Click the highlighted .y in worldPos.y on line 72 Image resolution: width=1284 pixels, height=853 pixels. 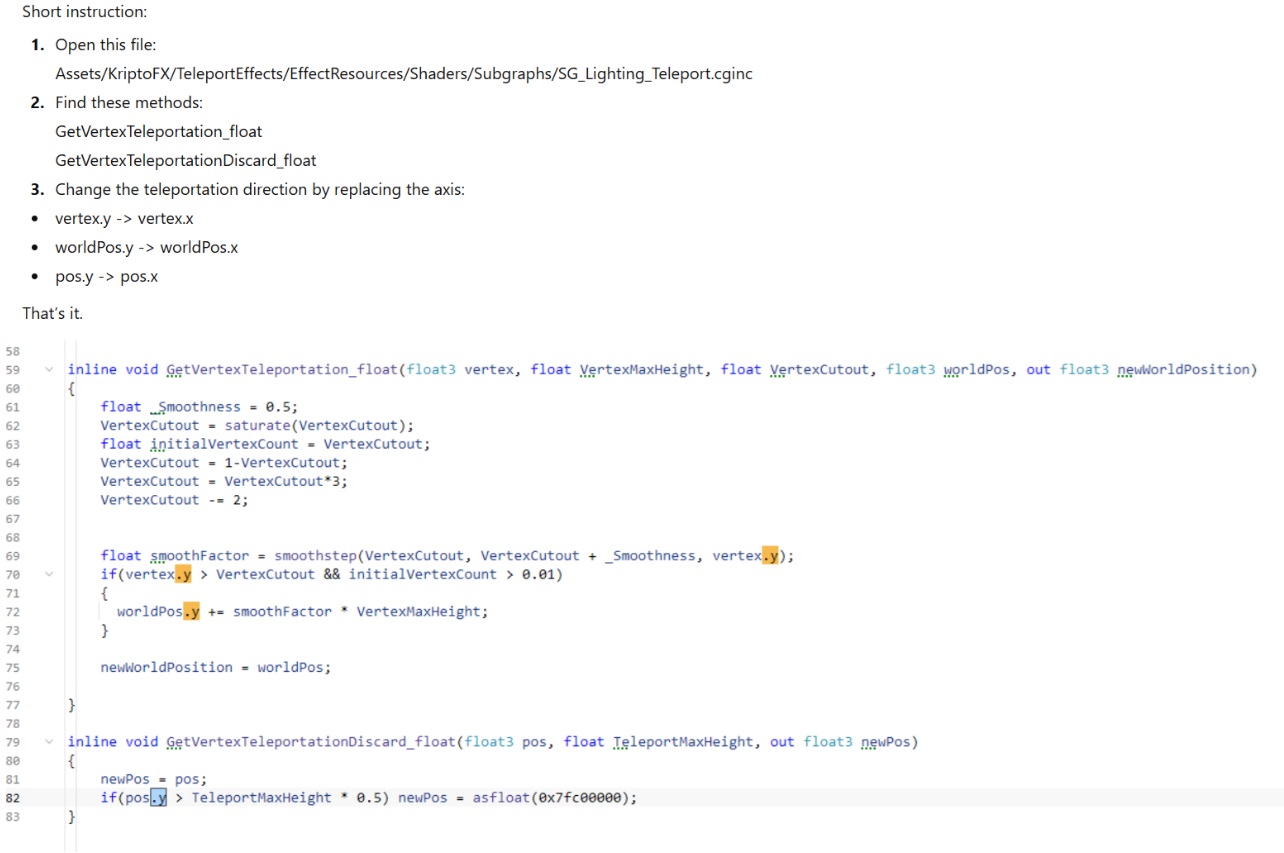point(191,612)
